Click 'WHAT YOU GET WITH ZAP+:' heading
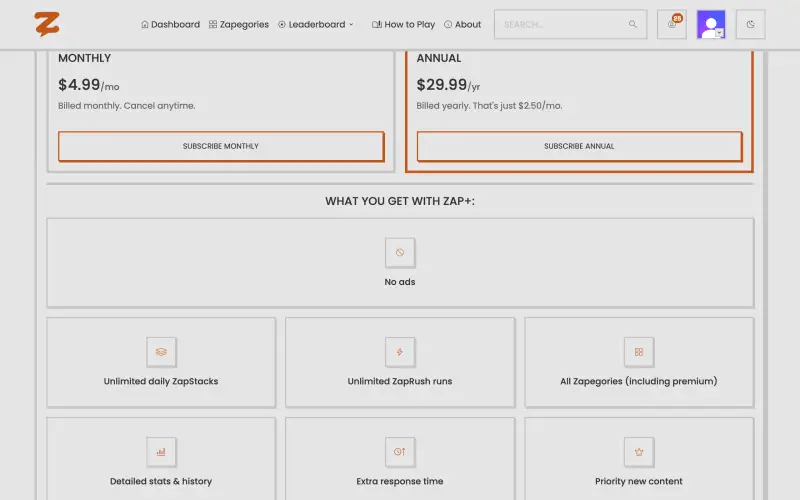Viewport: 800px width, 500px height. (400, 202)
